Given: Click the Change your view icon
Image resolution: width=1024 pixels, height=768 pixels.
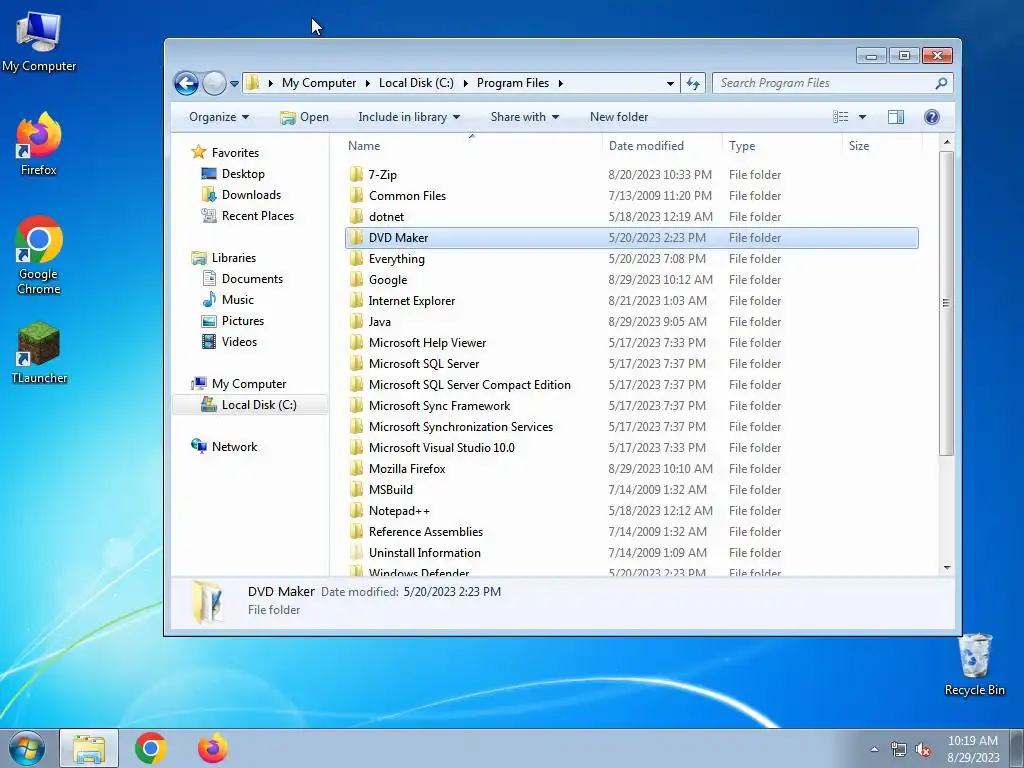Looking at the screenshot, I should [x=840, y=117].
